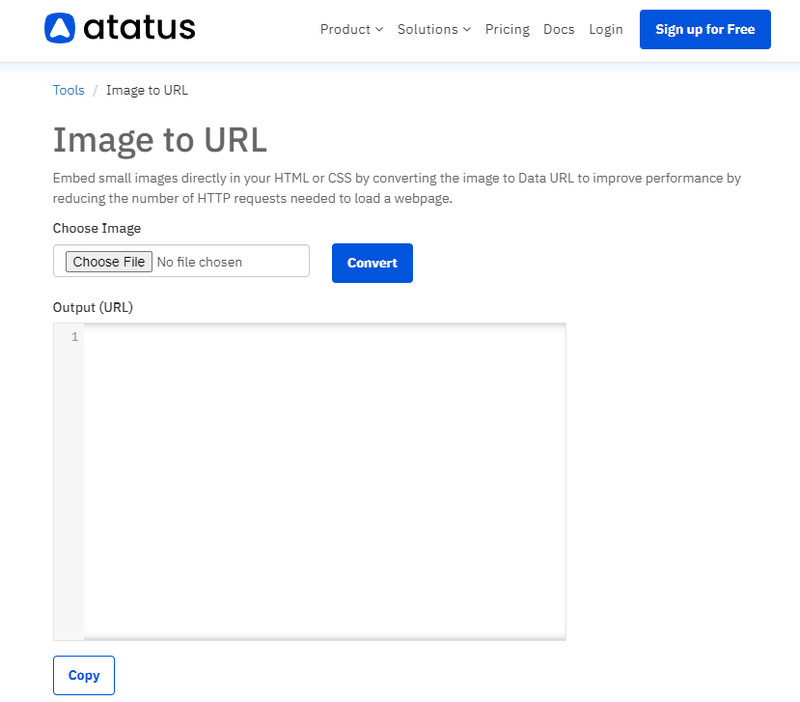Open the Product dropdown menu
This screenshot has width=800, height=702.
pyautogui.click(x=345, y=30)
